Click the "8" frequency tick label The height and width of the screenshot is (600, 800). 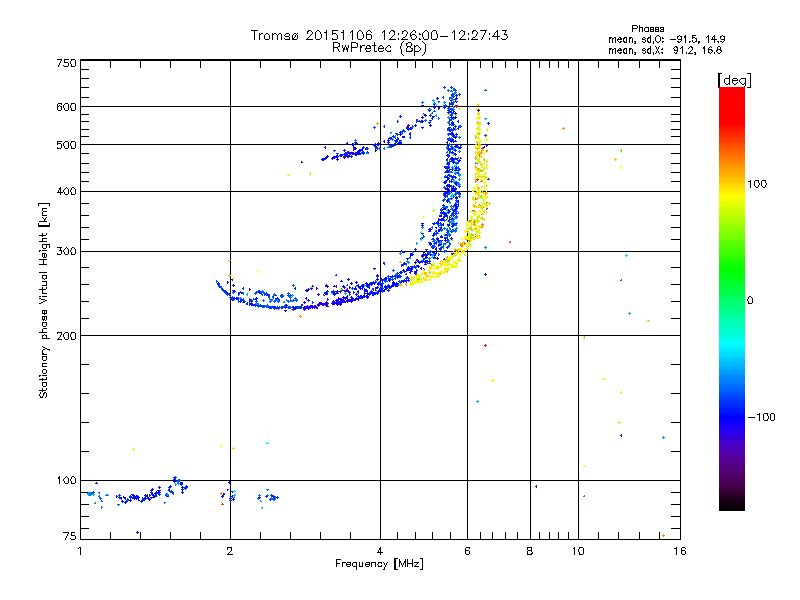tap(530, 551)
